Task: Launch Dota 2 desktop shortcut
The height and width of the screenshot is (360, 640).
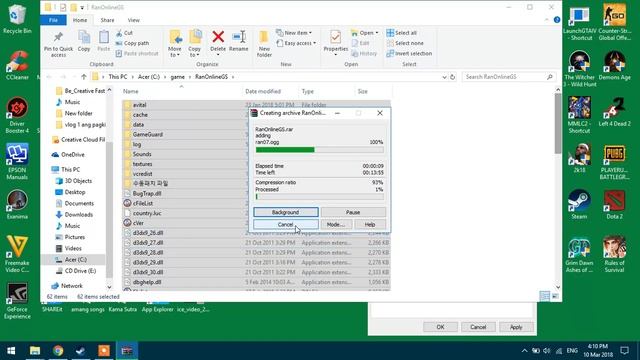Action: pyautogui.click(x=614, y=204)
